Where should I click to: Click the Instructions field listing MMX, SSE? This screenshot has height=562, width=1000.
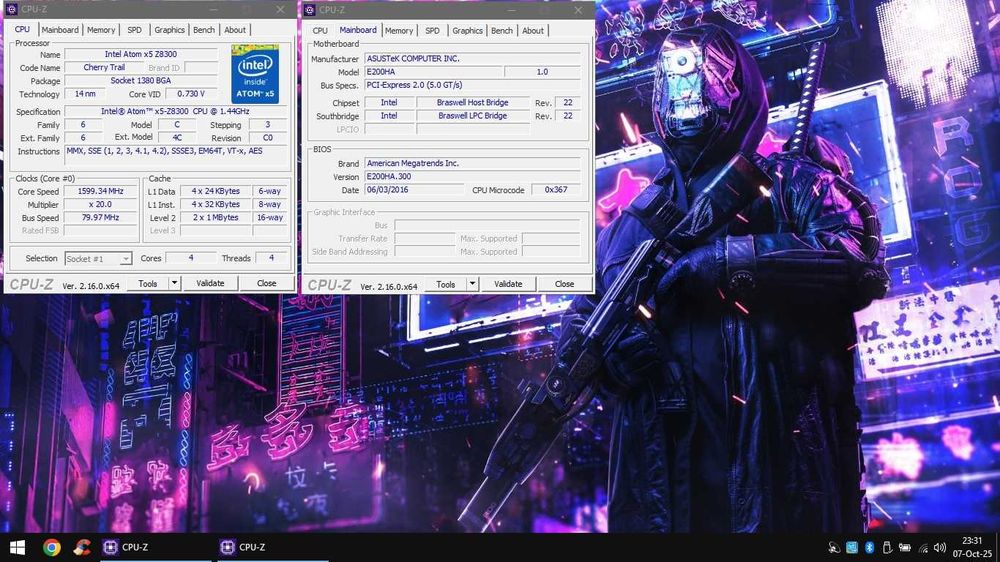pyautogui.click(x=176, y=156)
